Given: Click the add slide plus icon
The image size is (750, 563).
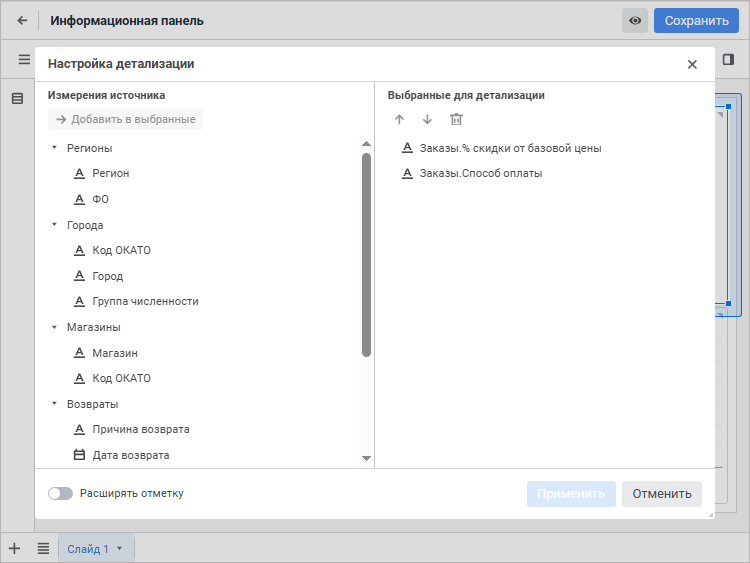Looking at the screenshot, I should click(14, 548).
